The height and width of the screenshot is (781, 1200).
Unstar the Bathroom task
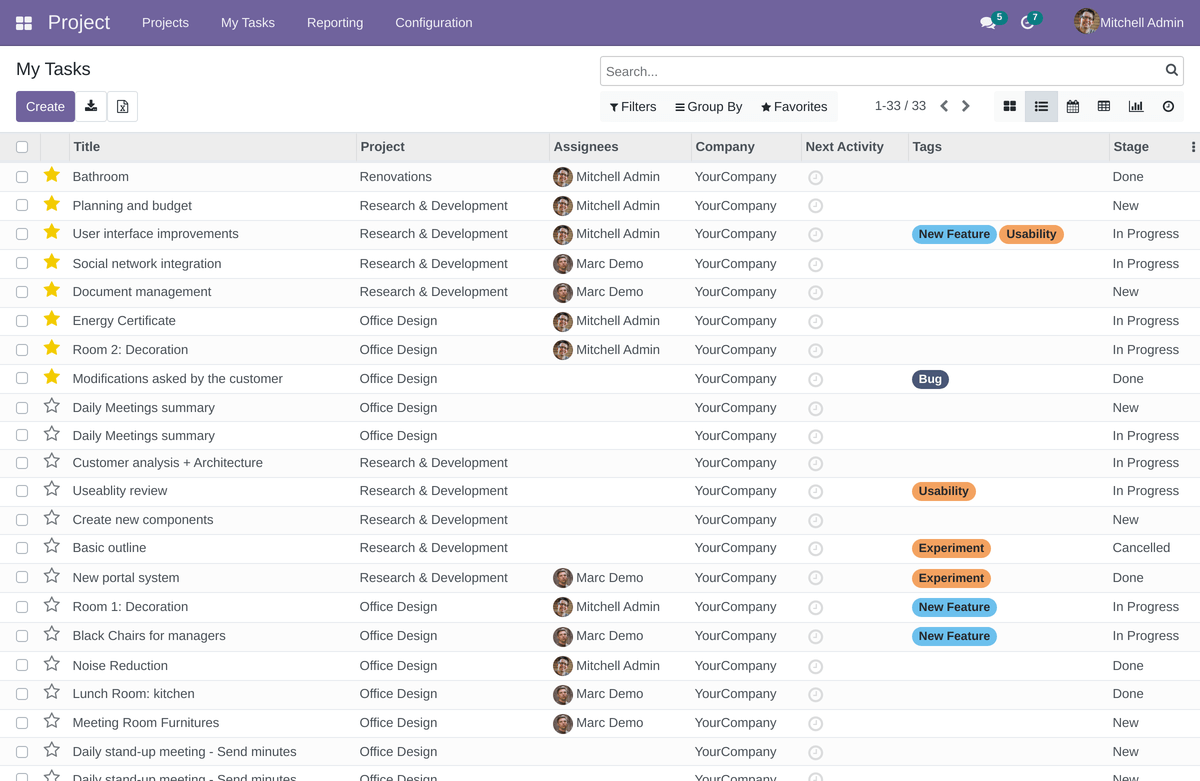coord(51,176)
